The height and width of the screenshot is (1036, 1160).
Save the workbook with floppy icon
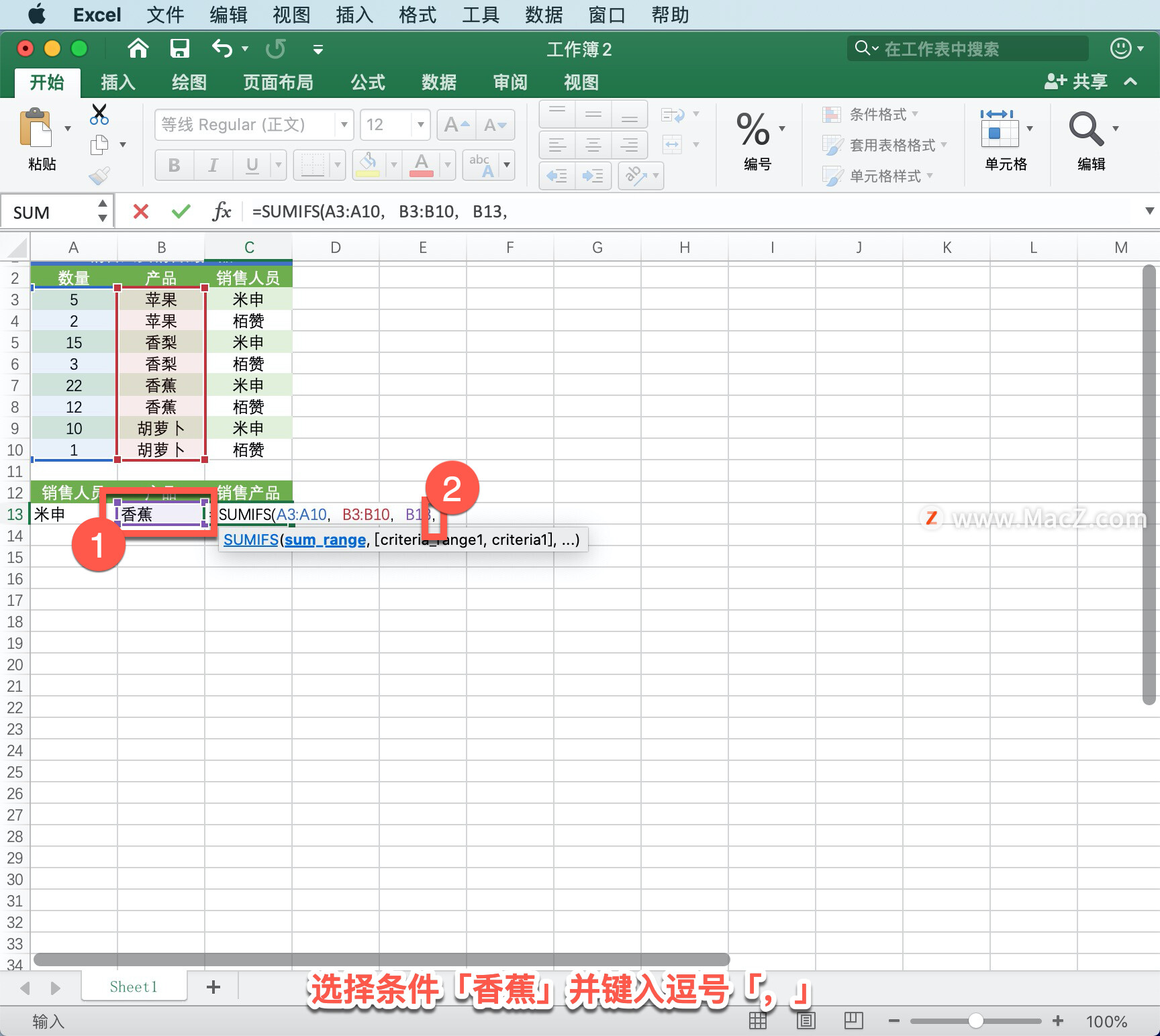(179, 48)
